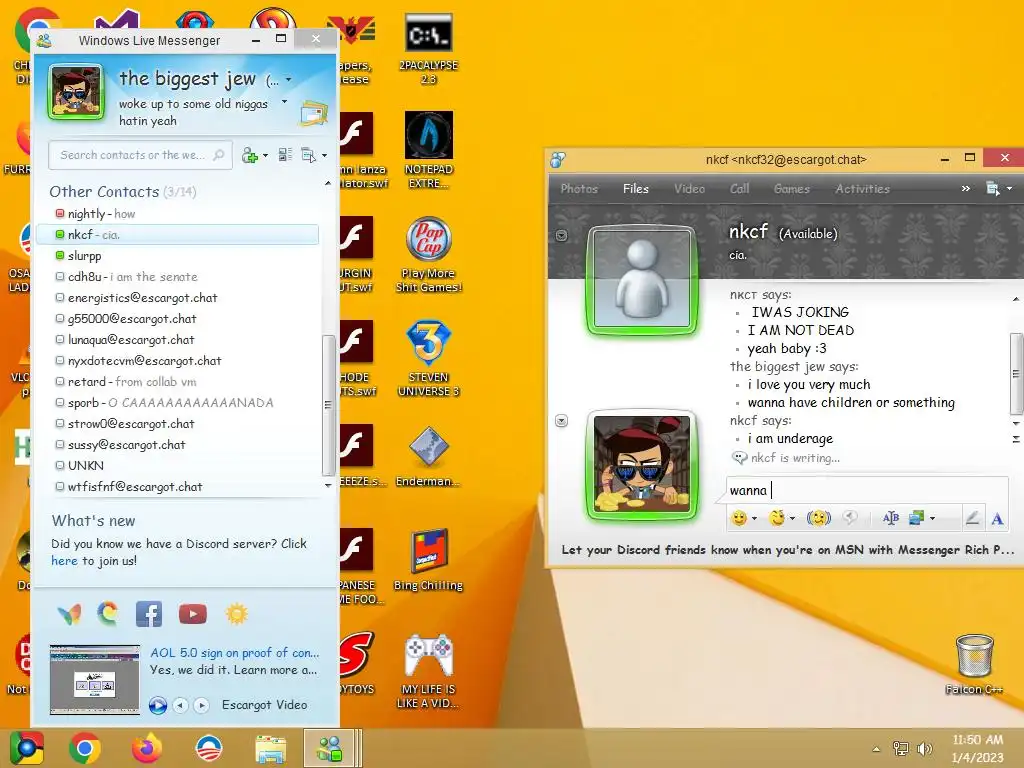Viewport: 1024px width, 768px height.
Task: Open the YouTube icon in Messenger footer
Action: tap(193, 614)
